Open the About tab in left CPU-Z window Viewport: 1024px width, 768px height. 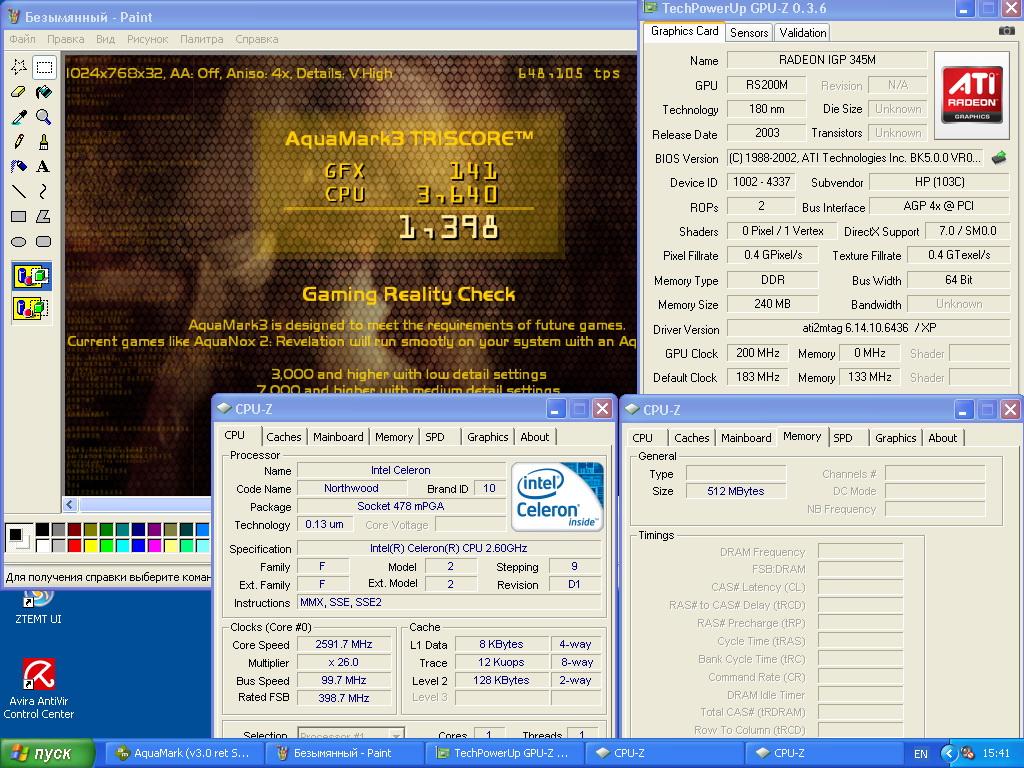tap(534, 437)
